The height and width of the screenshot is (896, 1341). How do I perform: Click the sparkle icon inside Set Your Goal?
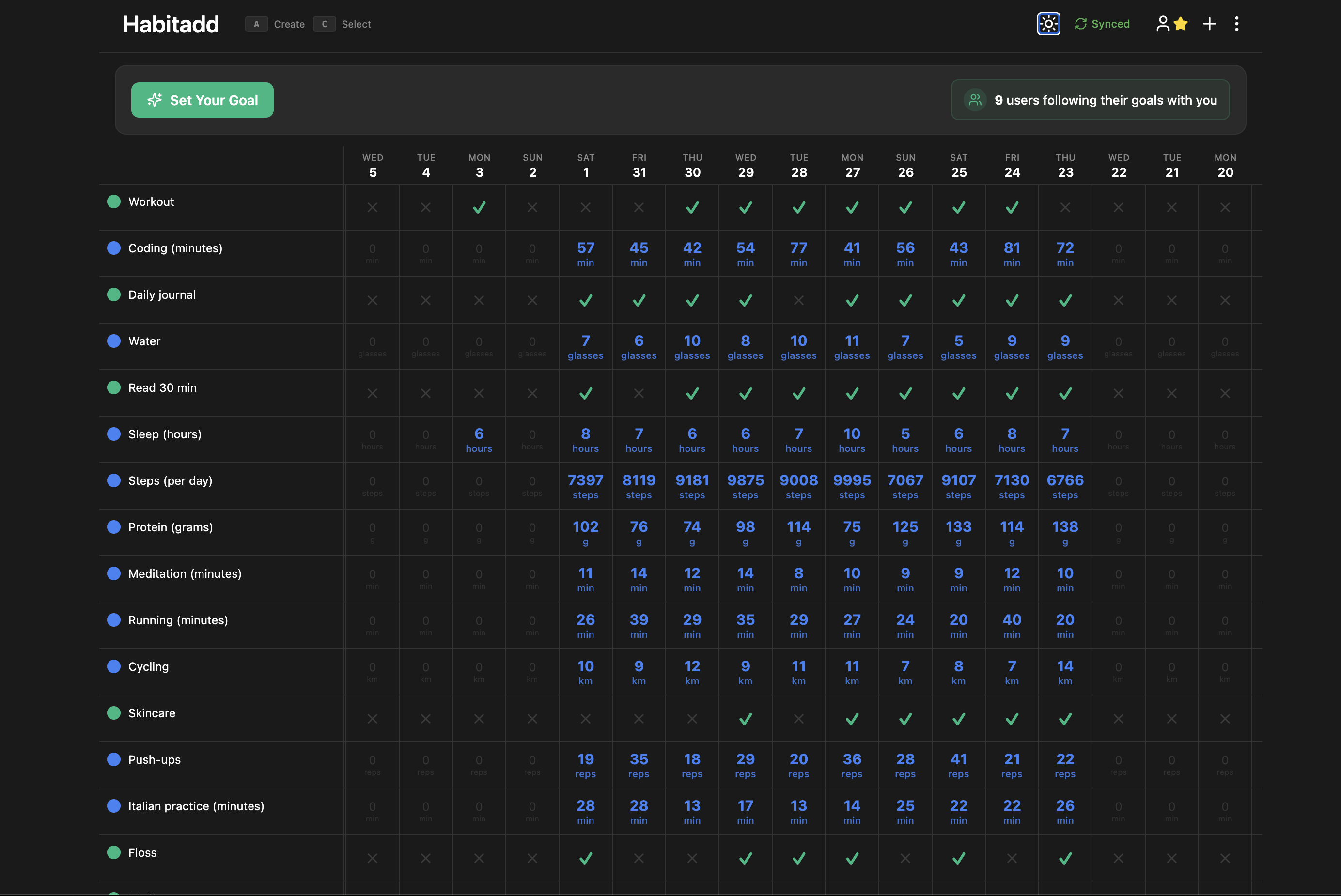coord(155,99)
